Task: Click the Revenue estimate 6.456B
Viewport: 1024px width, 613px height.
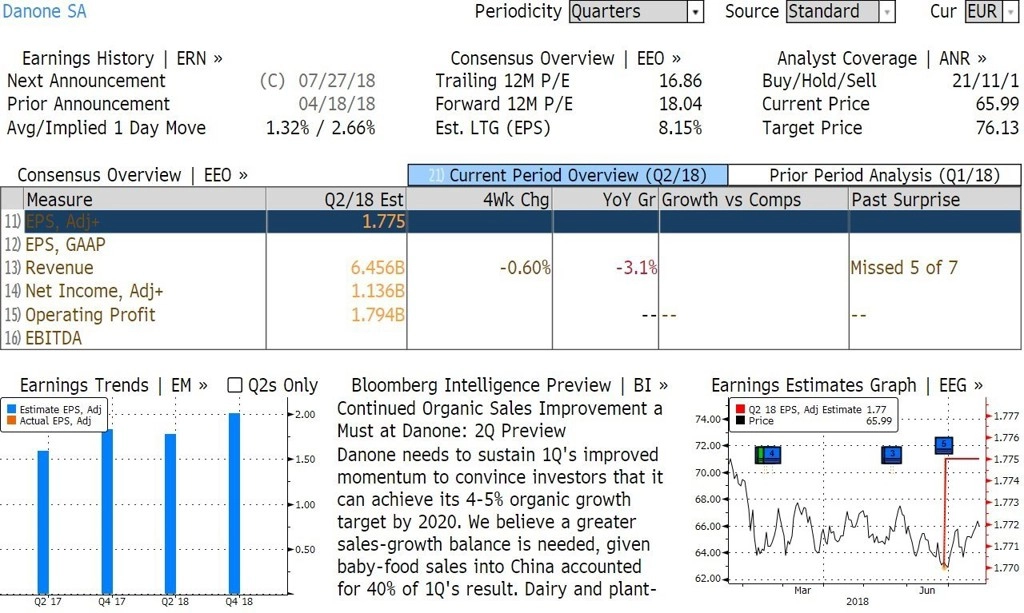Action: [377, 268]
